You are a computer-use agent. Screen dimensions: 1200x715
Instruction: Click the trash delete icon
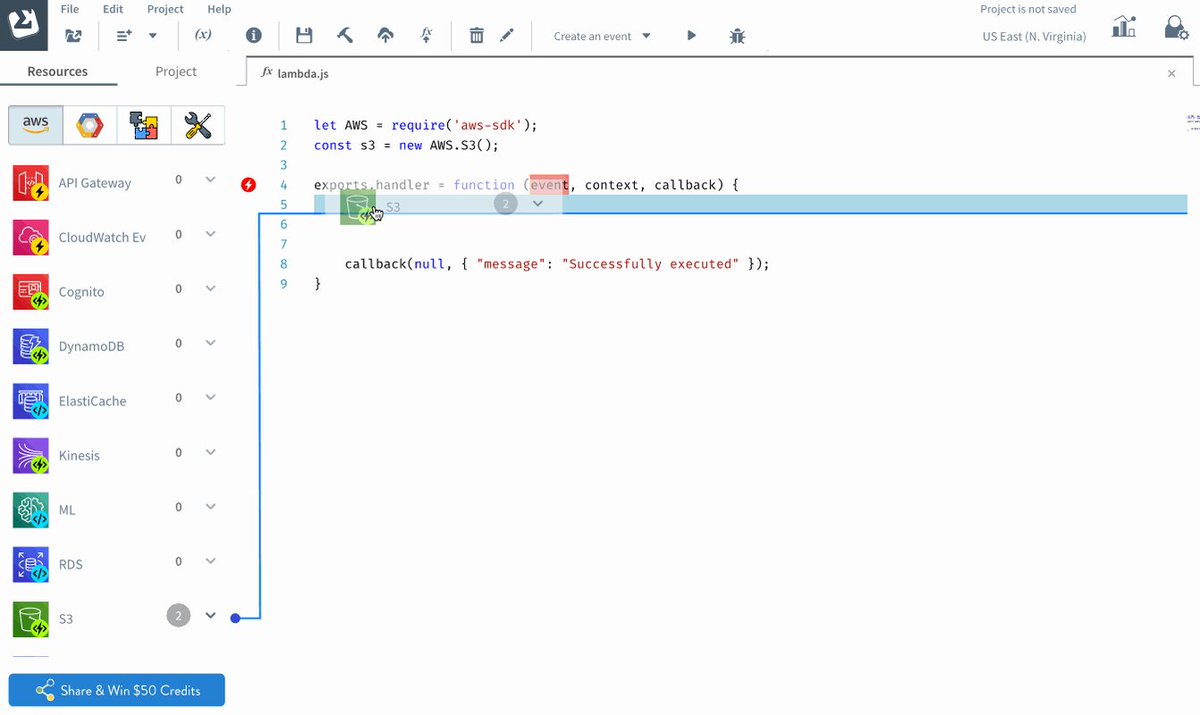click(477, 36)
